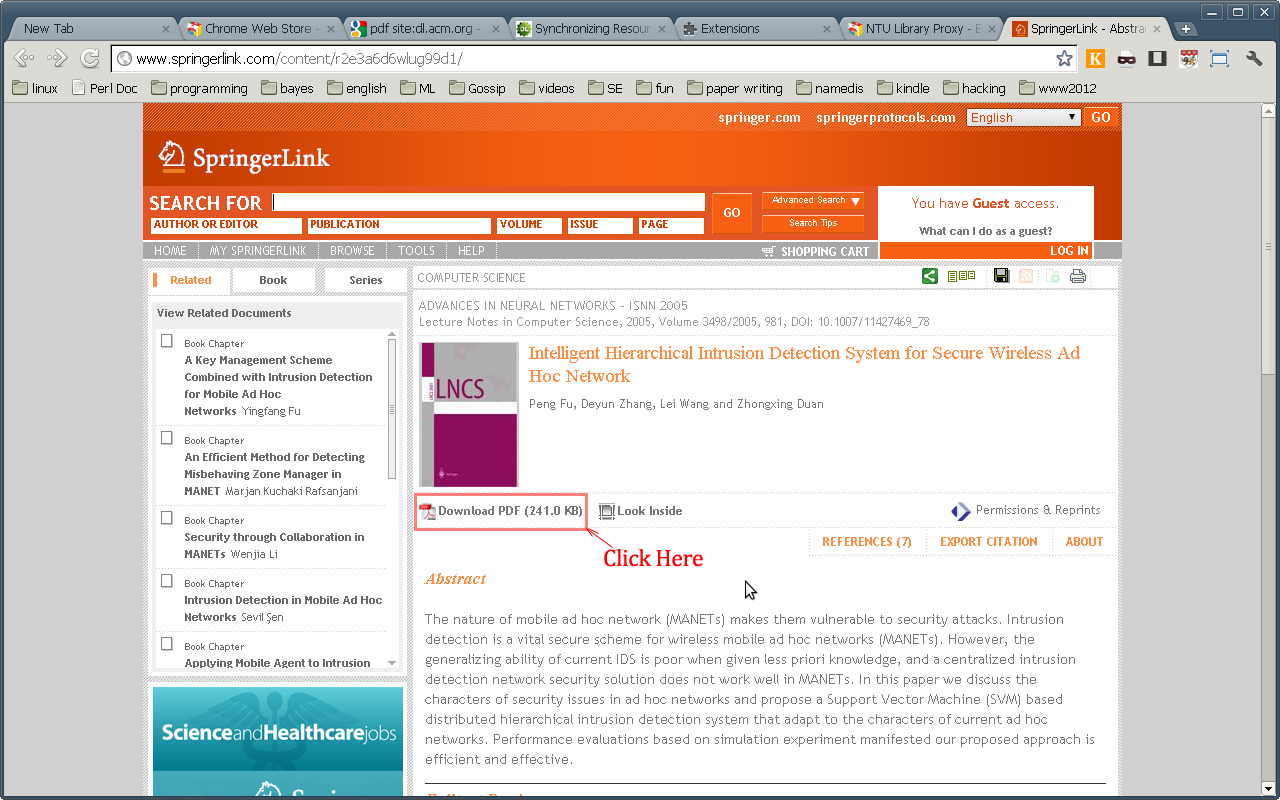Click the orange K extension icon
Viewport: 1280px width, 800px height.
point(1095,59)
